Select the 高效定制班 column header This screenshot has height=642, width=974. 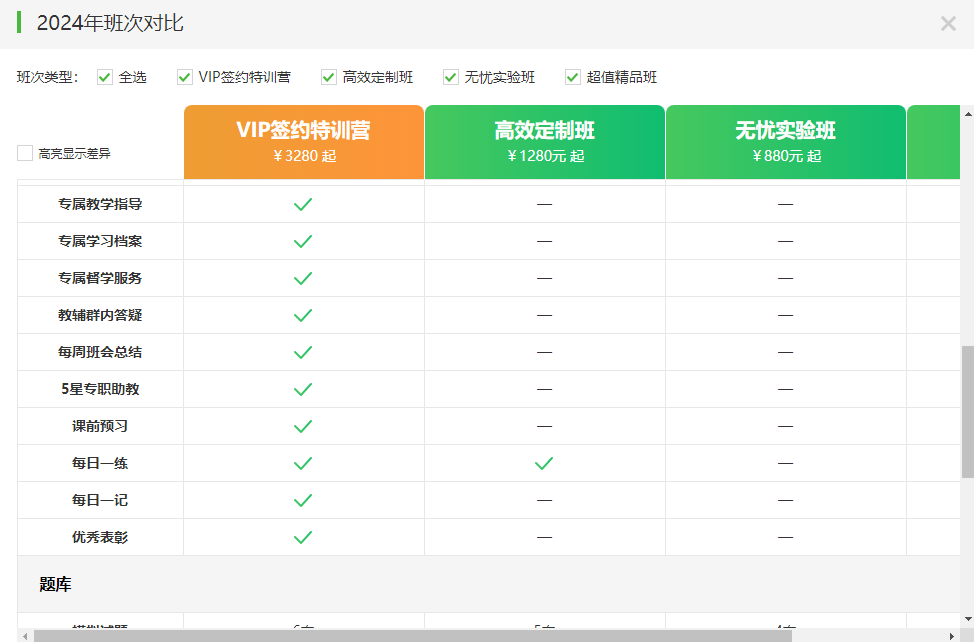coord(544,142)
